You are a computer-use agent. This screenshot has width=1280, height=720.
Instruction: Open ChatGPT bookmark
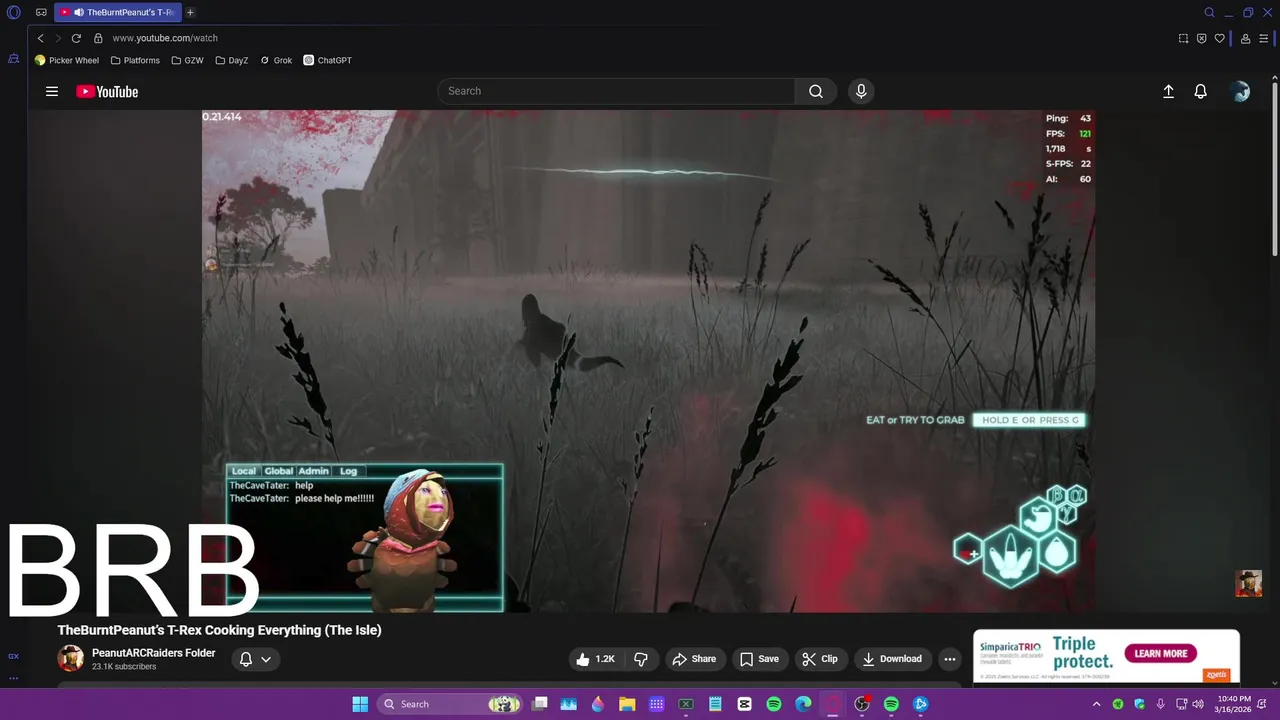[x=328, y=60]
